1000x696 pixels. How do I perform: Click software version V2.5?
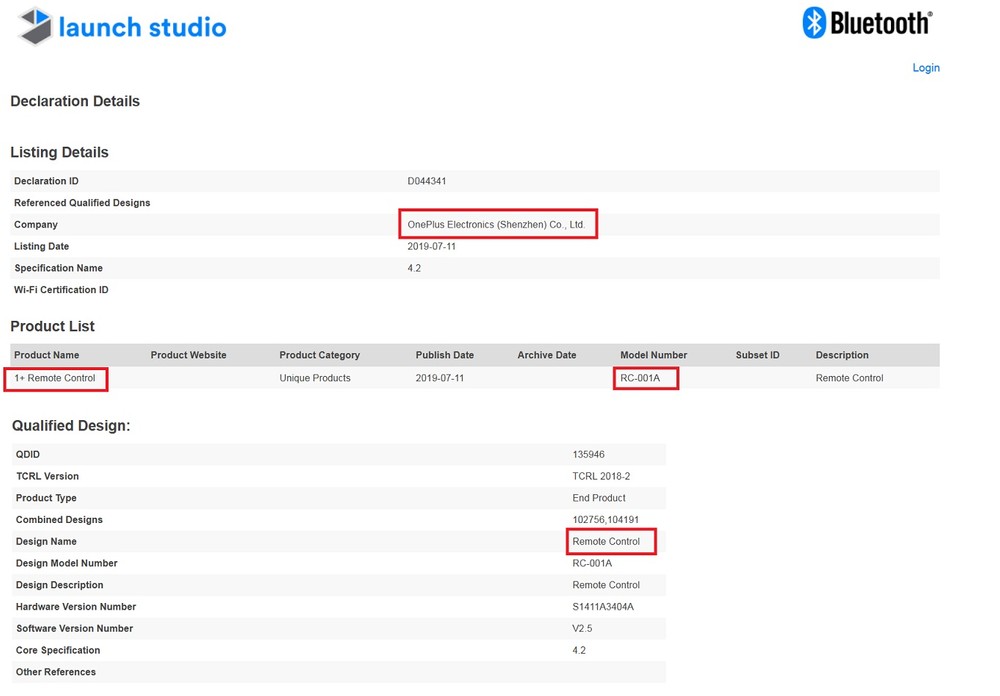pos(582,628)
